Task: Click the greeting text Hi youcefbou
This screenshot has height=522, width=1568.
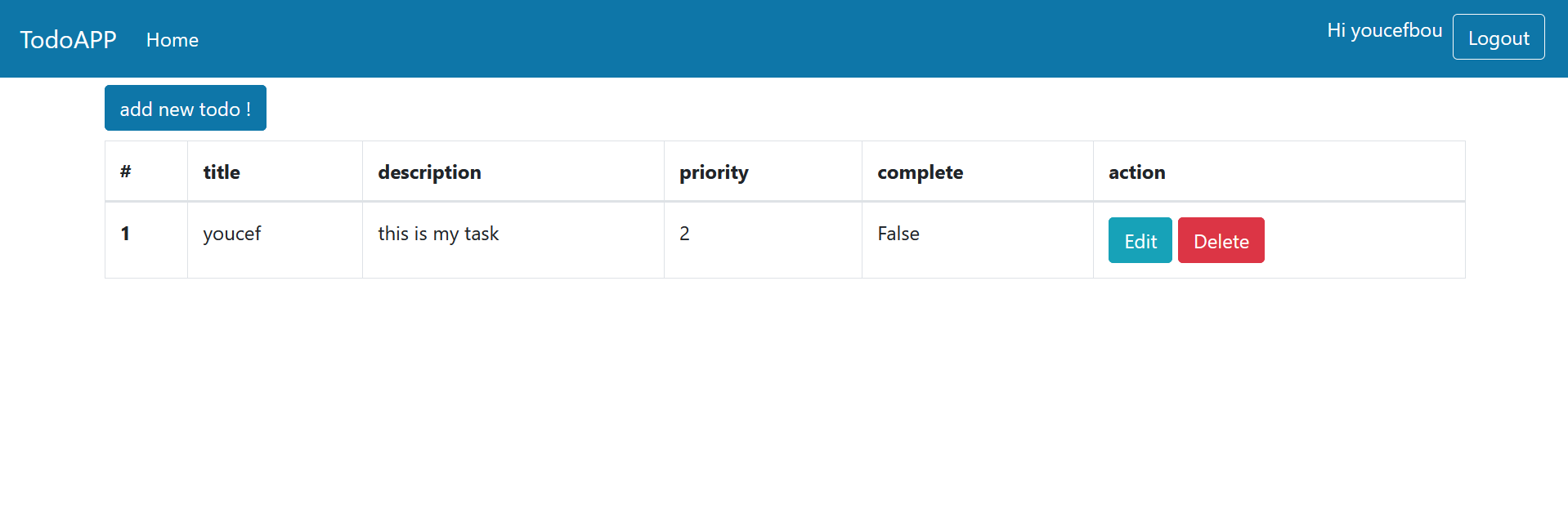Action: pos(1384,30)
